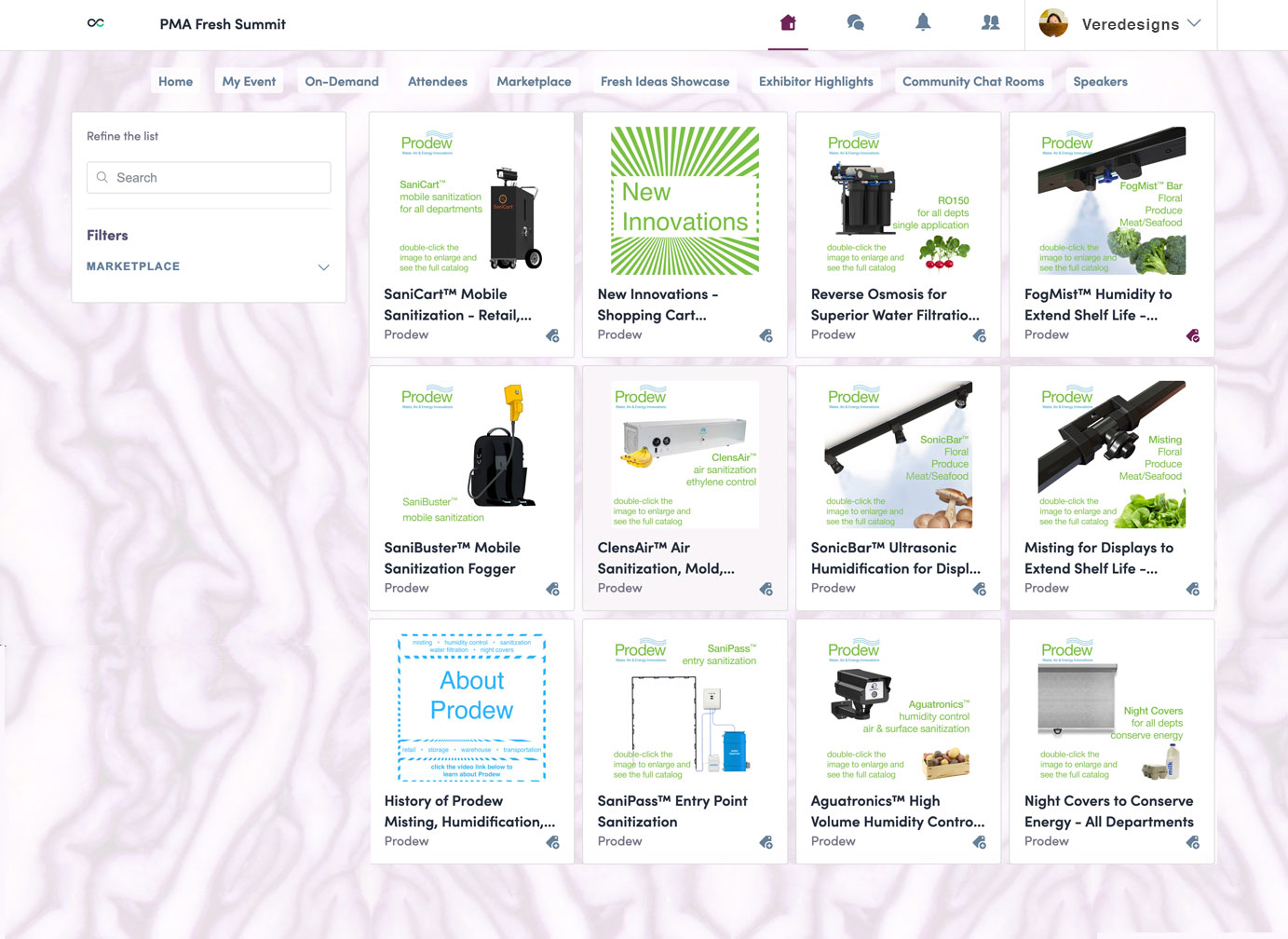Open the attendees people icon in the header
This screenshot has width=1288, height=939.
990,22
